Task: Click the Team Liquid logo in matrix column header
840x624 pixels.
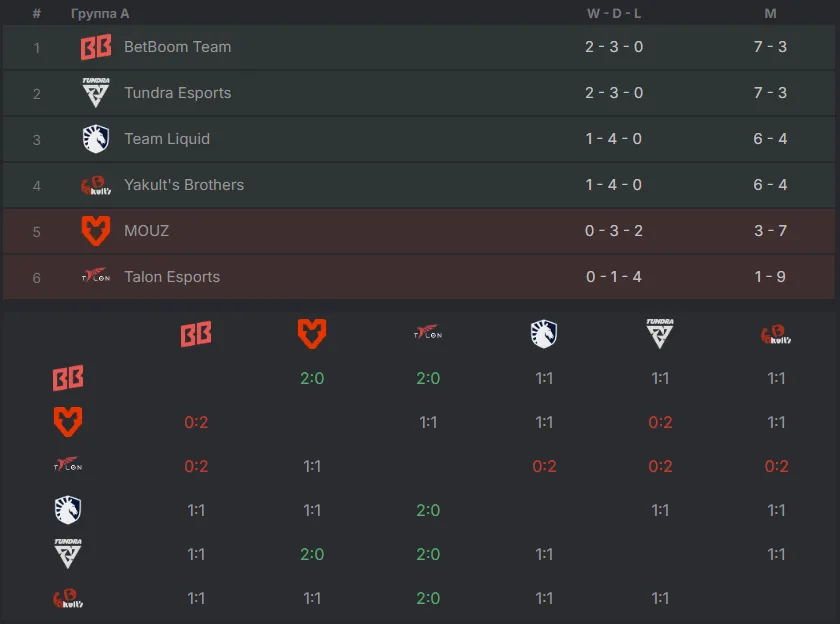Action: [544, 334]
